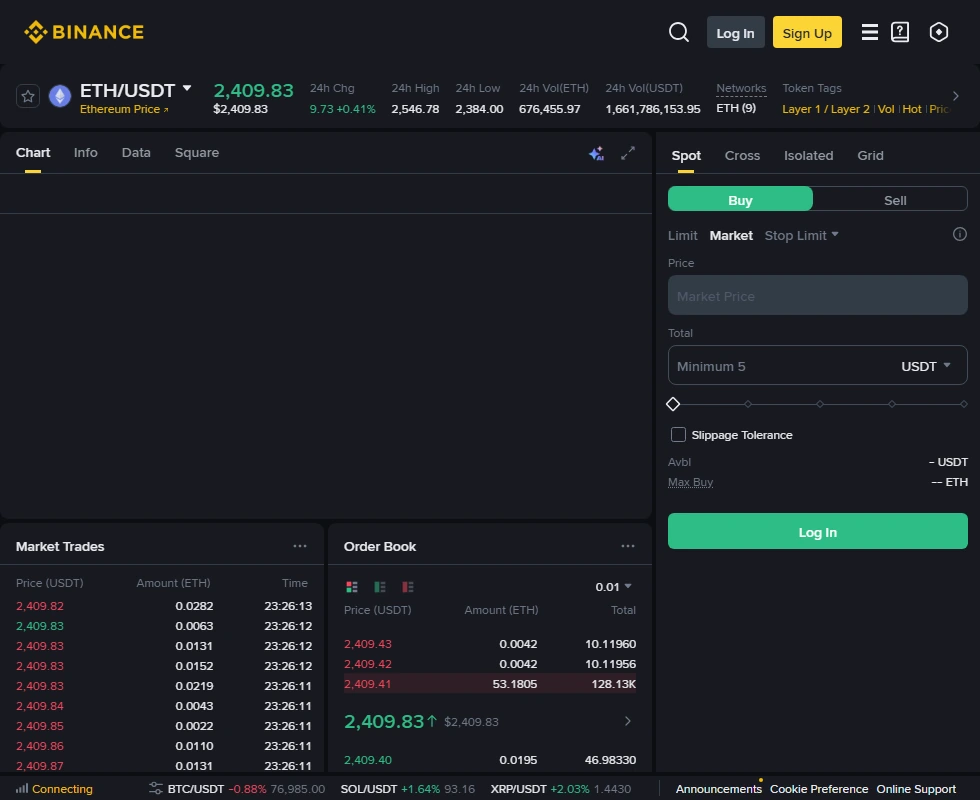
Task: Set amount slider to 75% mark
Action: pyautogui.click(x=892, y=404)
